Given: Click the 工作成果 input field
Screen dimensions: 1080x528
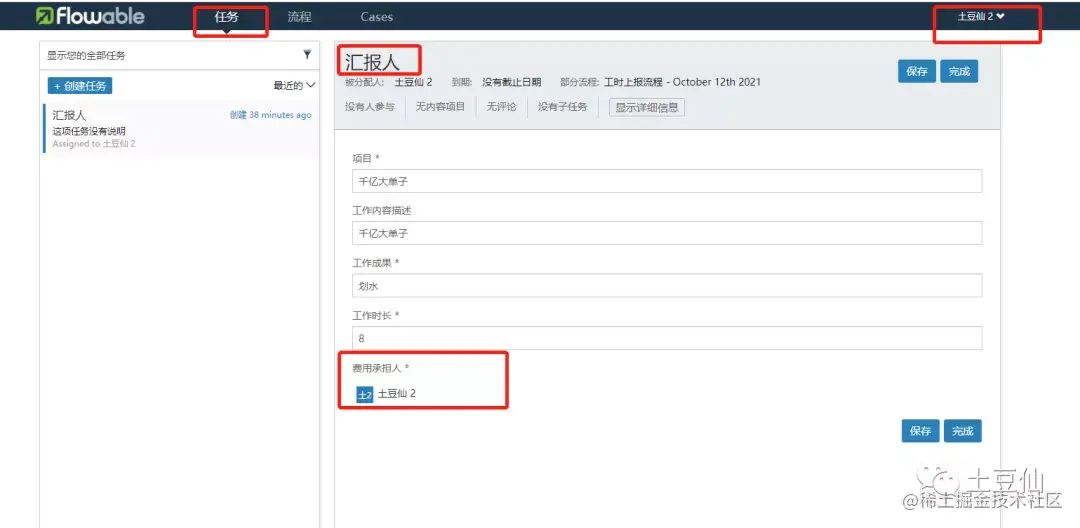Looking at the screenshot, I should [667, 286].
